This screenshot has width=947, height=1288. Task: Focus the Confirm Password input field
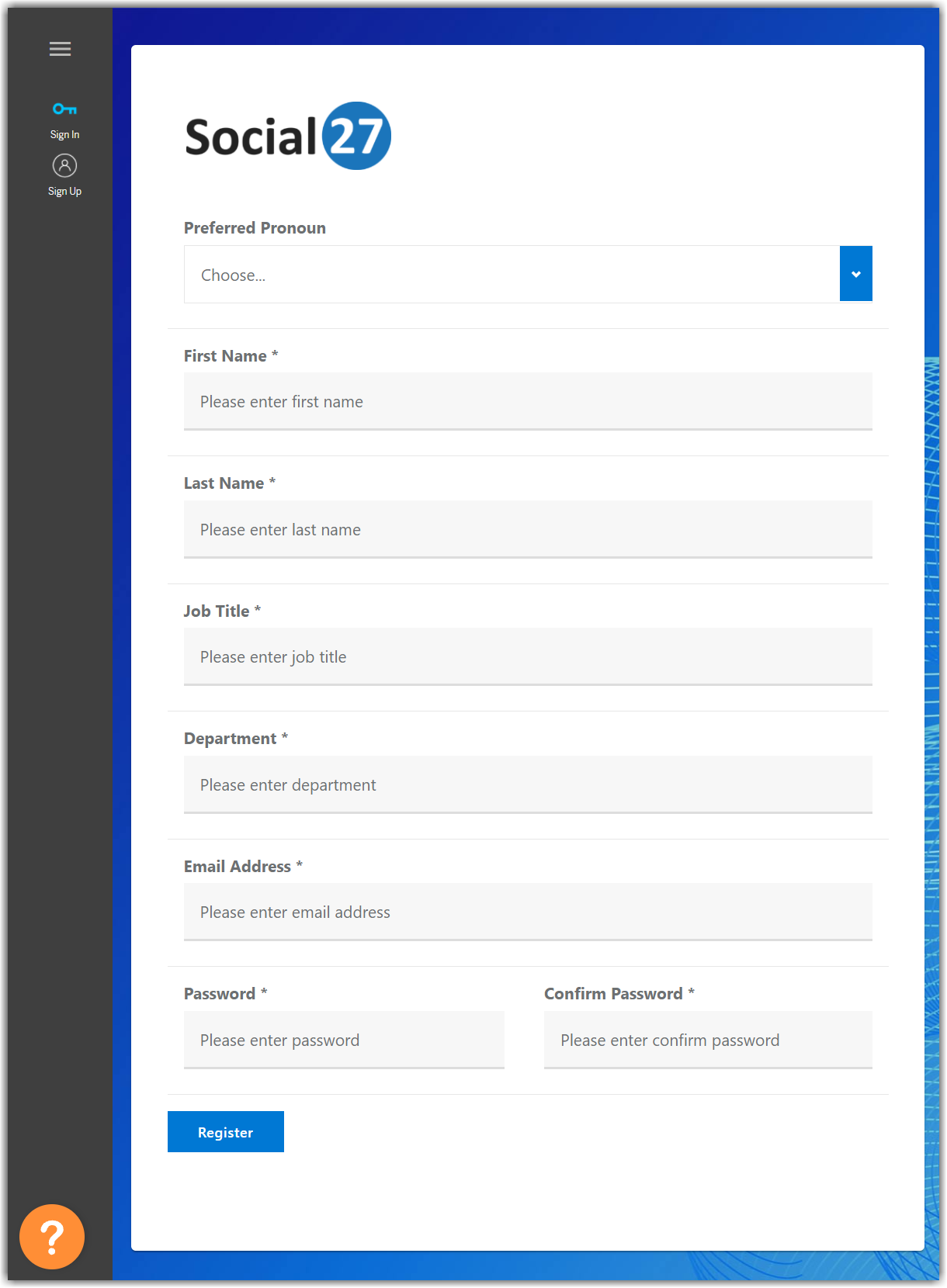point(708,1040)
